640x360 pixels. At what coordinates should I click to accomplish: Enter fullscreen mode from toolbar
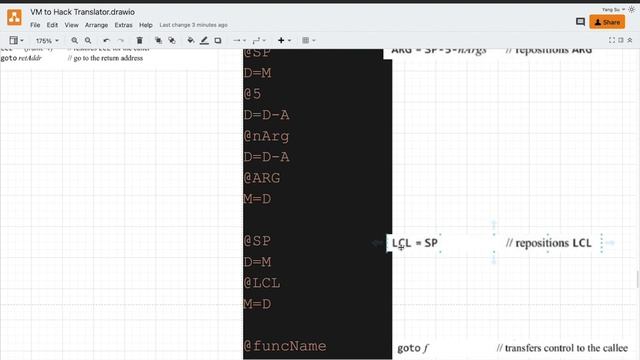[x=612, y=40]
